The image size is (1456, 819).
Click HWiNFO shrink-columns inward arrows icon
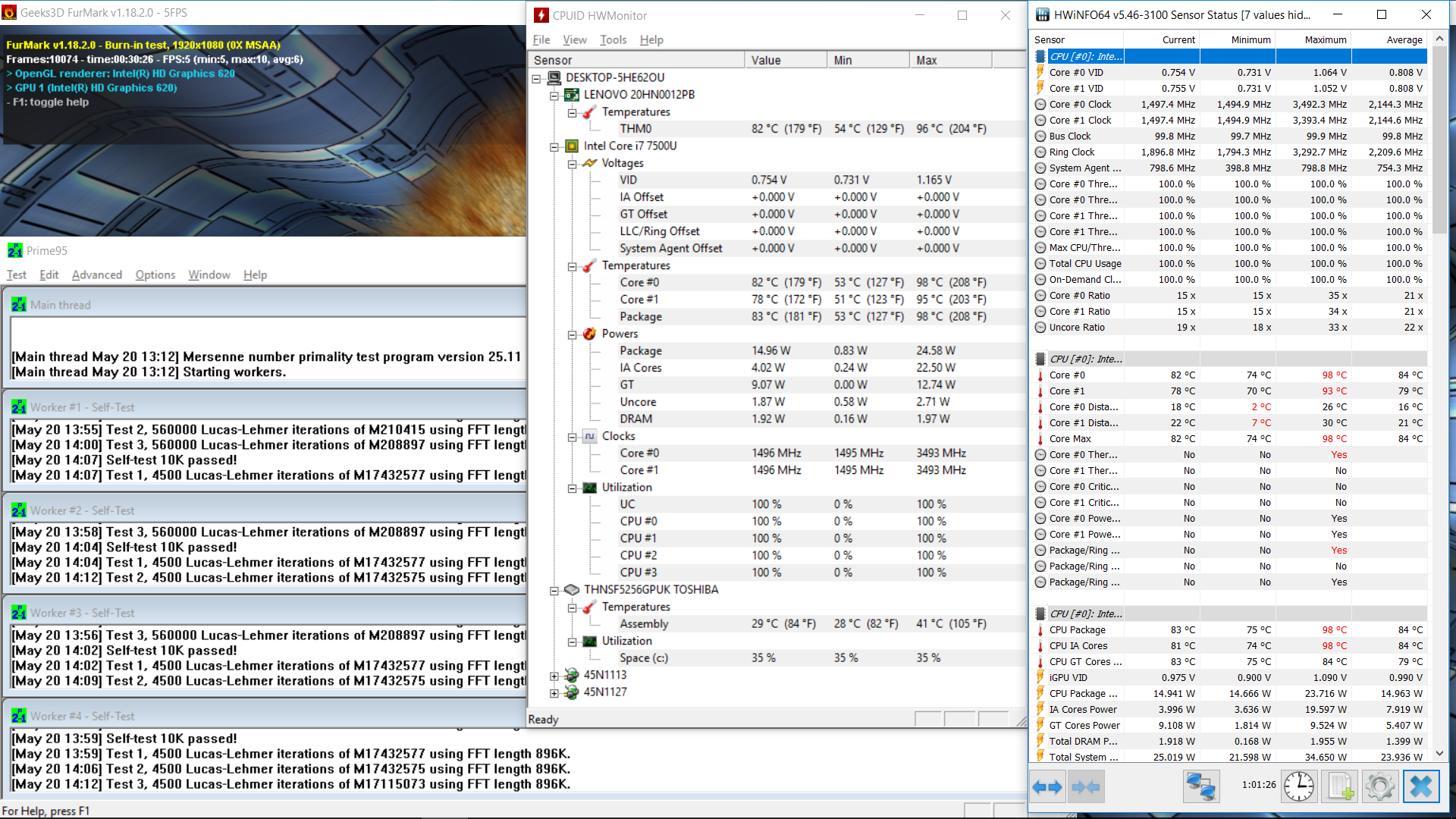click(1085, 786)
